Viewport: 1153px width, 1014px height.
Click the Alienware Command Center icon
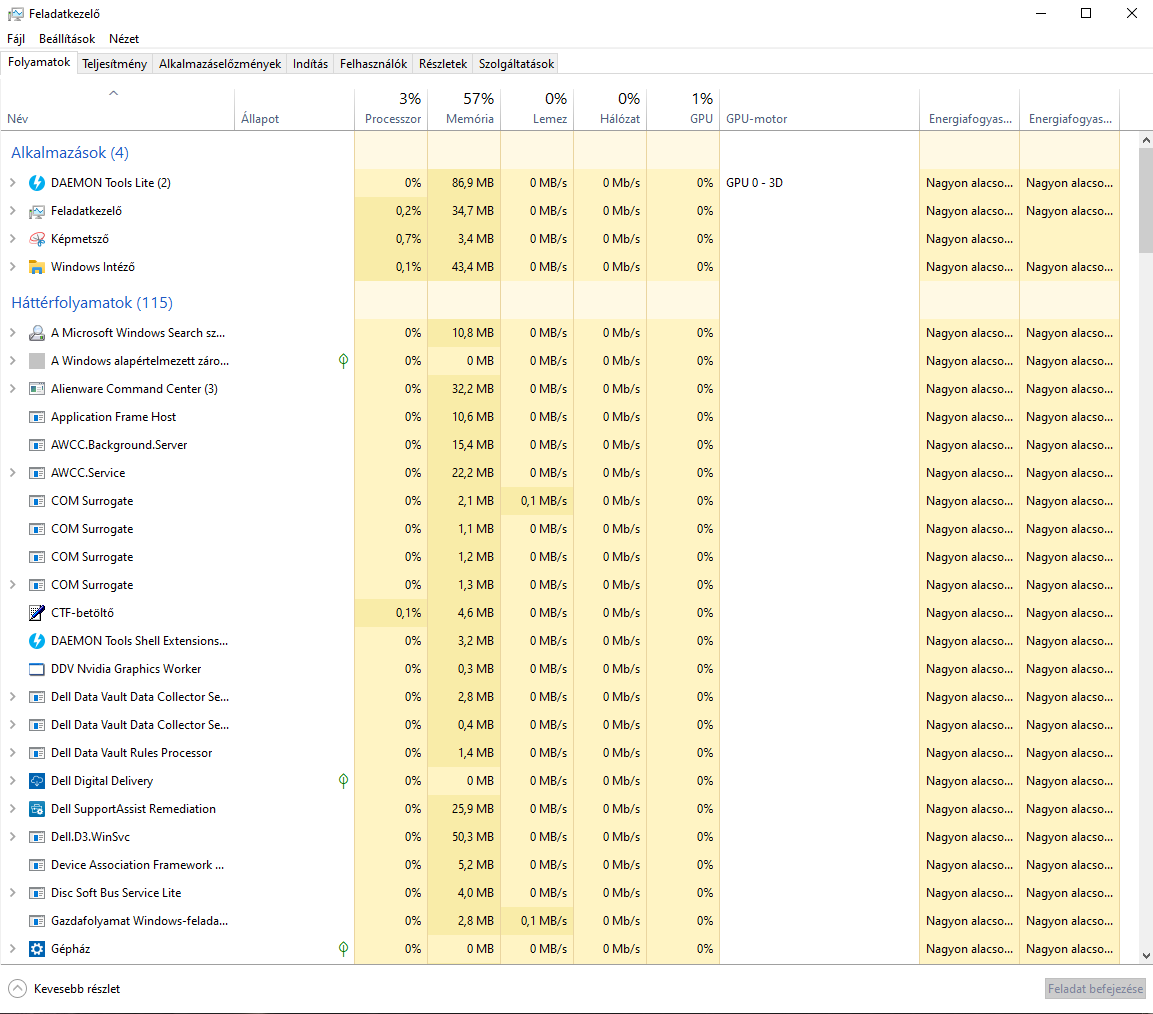coord(37,389)
